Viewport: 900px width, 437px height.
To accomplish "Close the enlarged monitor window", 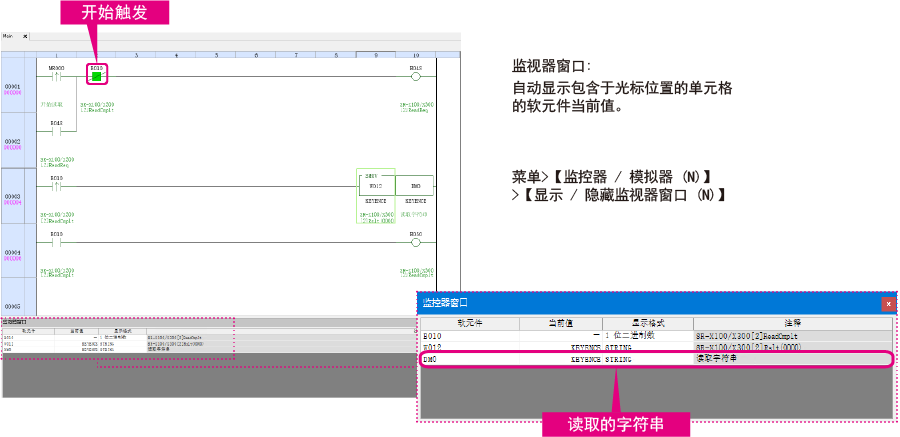I will point(887,302).
